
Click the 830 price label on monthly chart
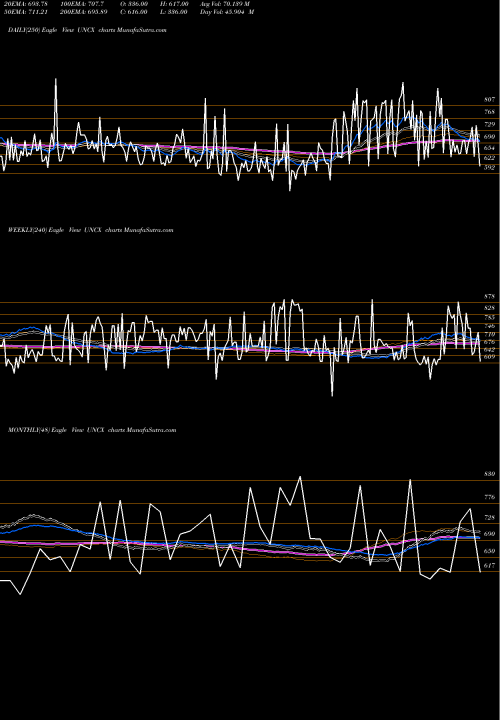pos(489,474)
